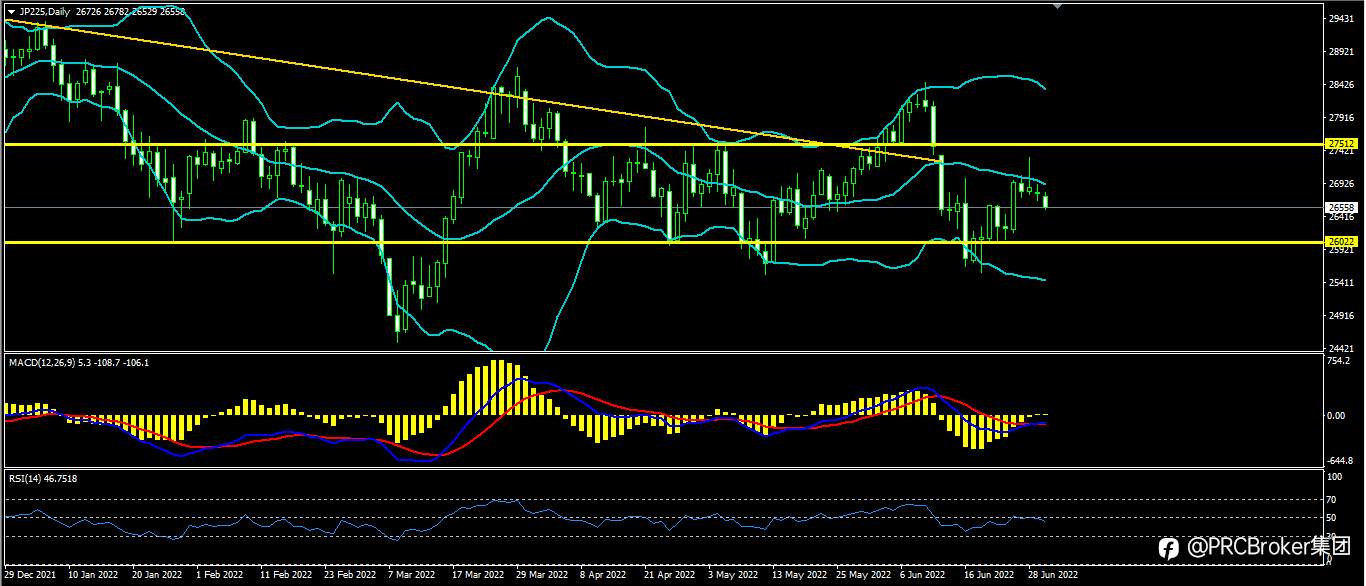Click the RSI(14) 46.7518 indicator label

point(43,479)
